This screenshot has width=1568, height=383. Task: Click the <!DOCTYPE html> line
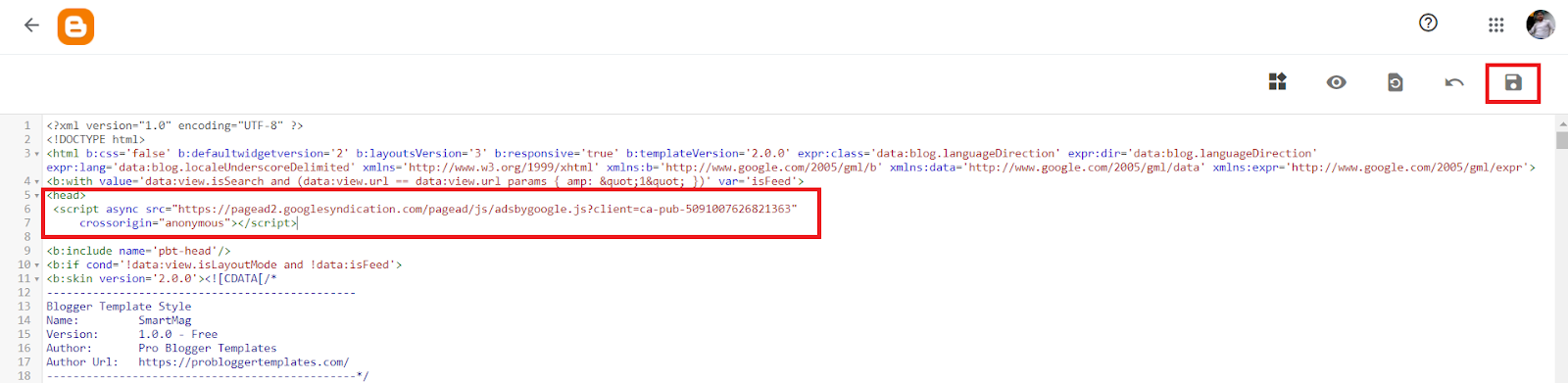click(95, 139)
